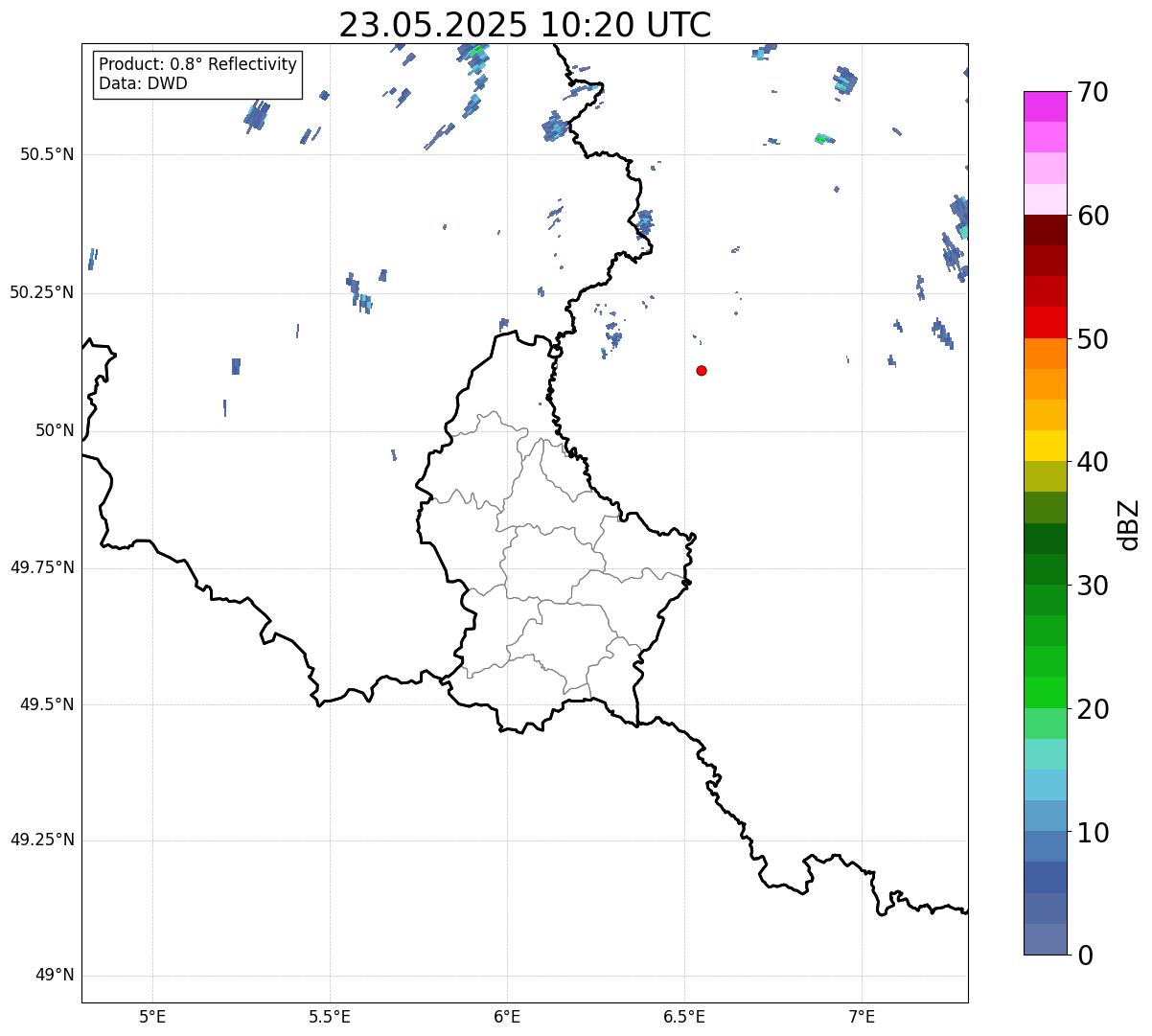This screenshot has width=1152, height=1036.
Task: Click the 6.5°E longitude label
Action: (684, 1016)
